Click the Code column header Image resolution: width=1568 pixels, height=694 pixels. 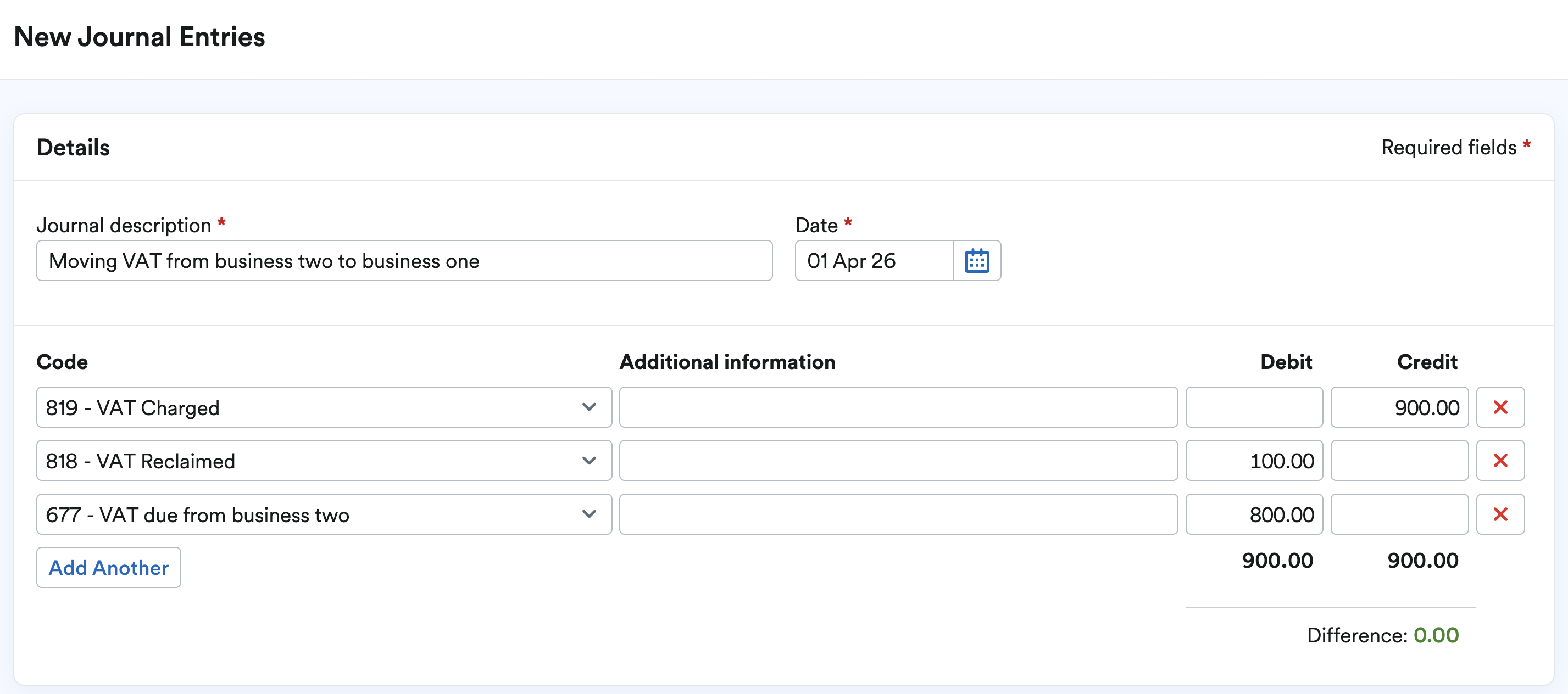[62, 362]
